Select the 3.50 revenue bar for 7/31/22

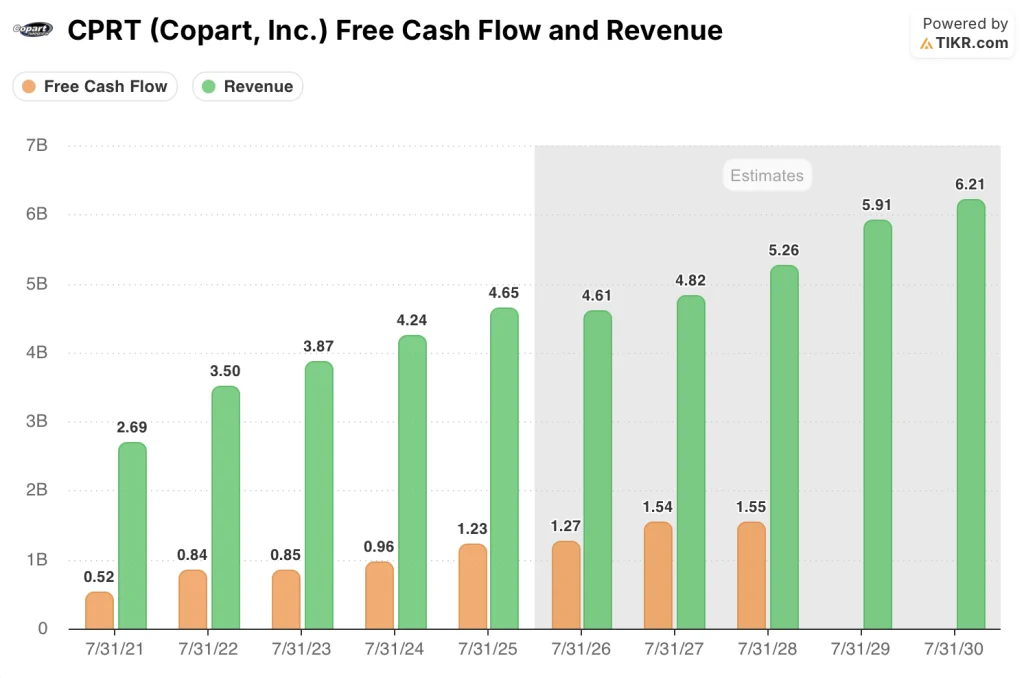[x=226, y=508]
